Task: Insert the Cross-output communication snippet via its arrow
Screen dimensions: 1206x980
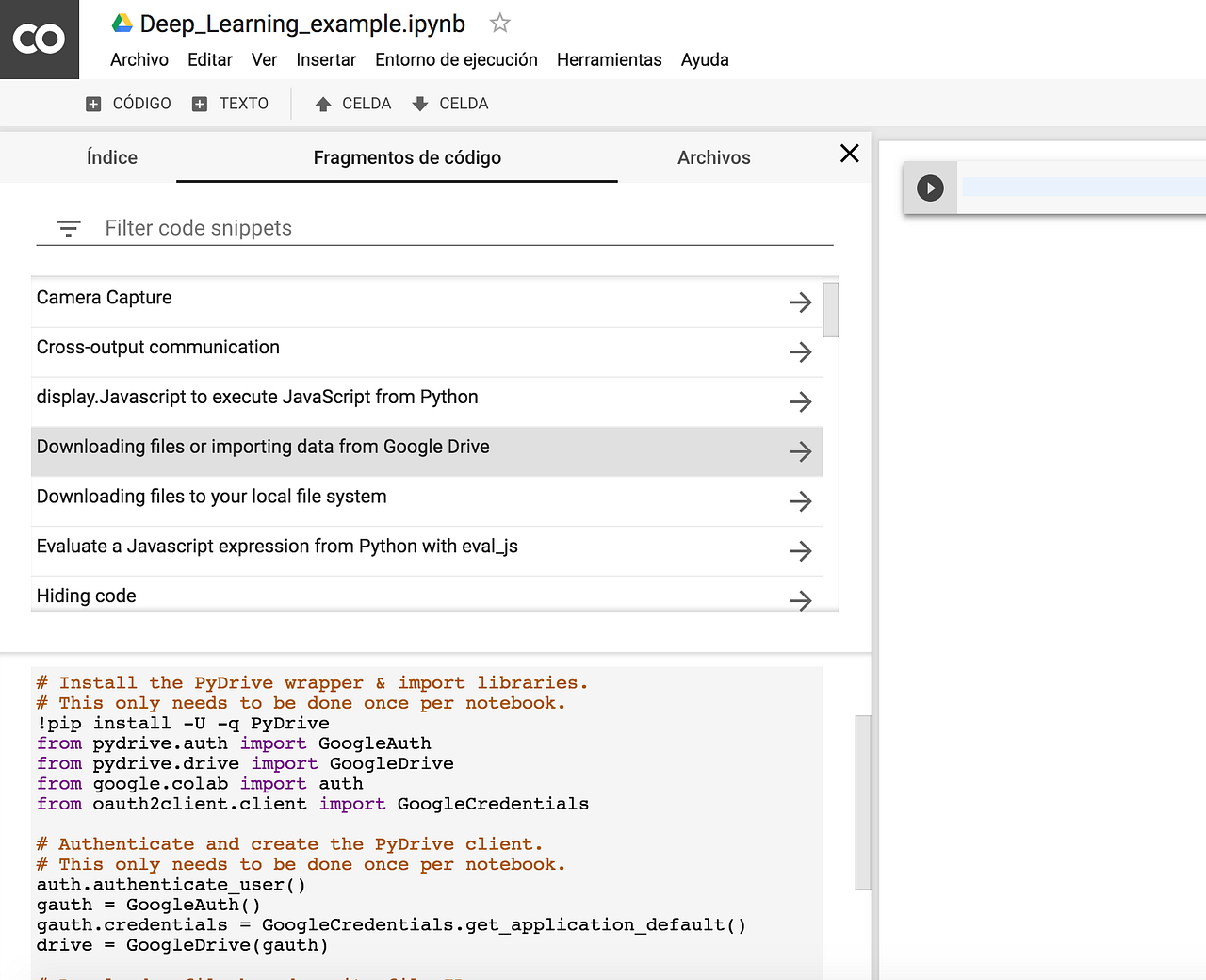Action: [x=801, y=351]
